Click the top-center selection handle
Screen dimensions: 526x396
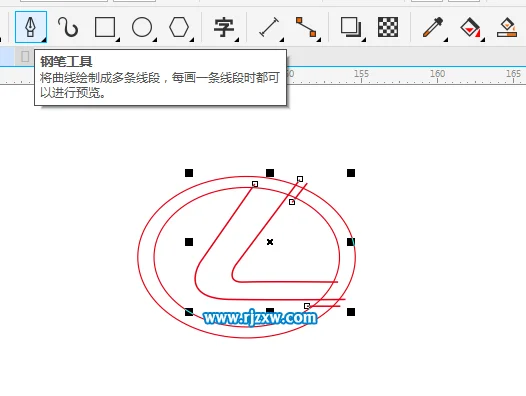[x=270, y=173]
